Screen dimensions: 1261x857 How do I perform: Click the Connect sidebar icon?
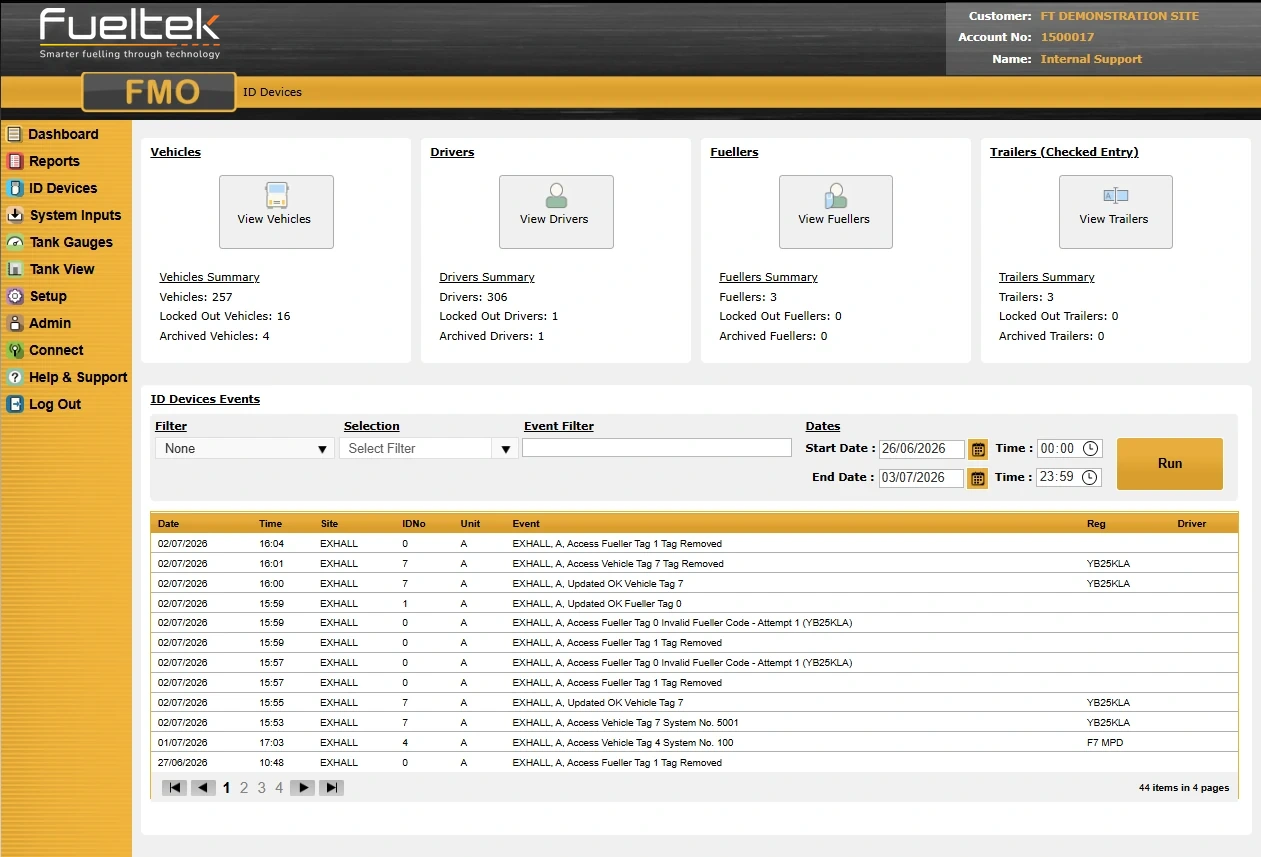[x=14, y=350]
